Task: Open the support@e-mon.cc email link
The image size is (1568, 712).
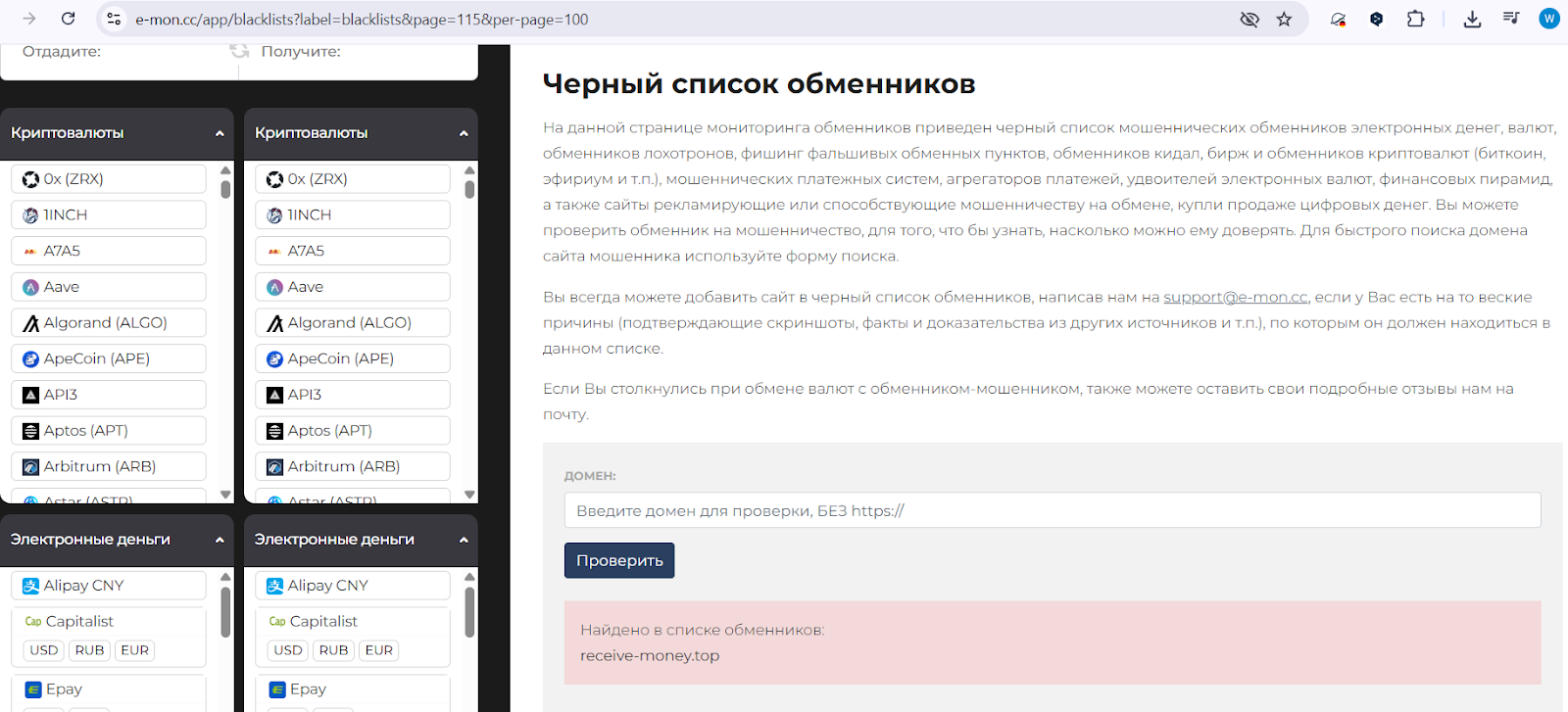Action: pyautogui.click(x=1235, y=297)
